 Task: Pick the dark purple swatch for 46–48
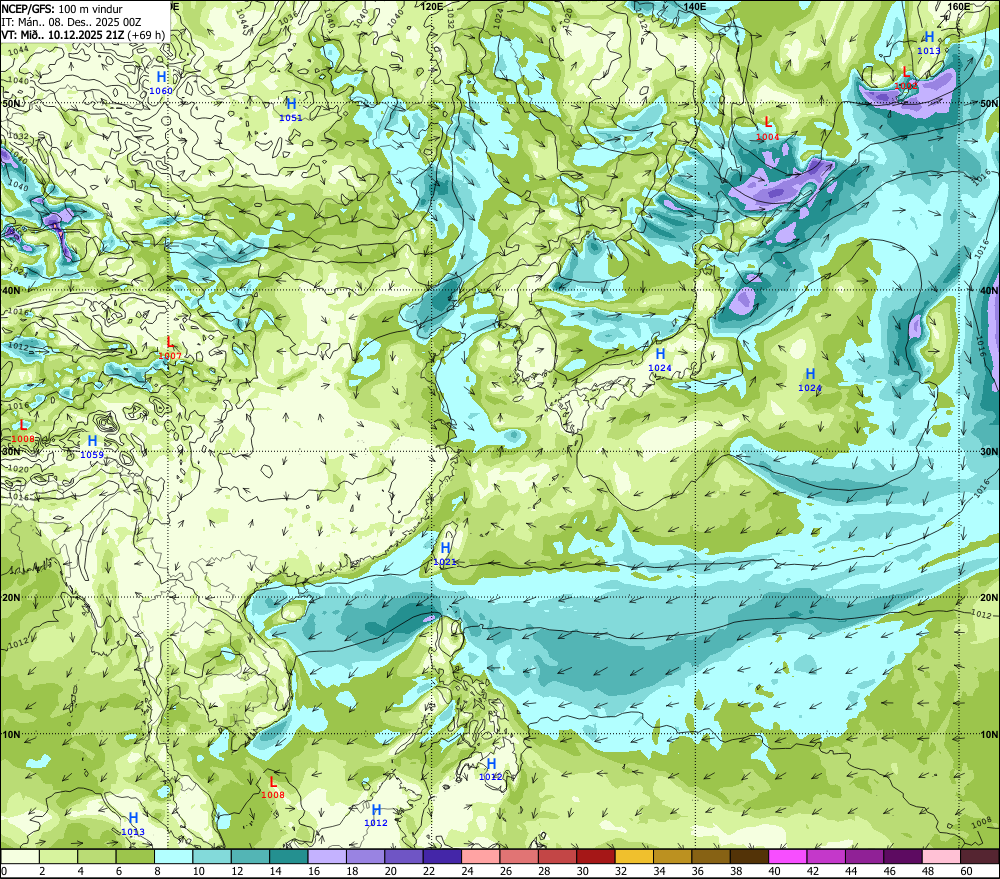tap(903, 856)
